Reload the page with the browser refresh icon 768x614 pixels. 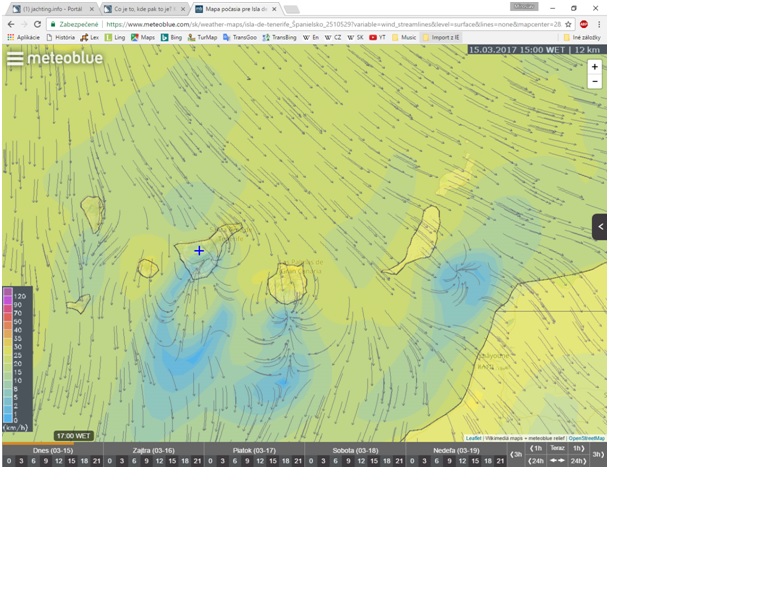click(x=37, y=24)
